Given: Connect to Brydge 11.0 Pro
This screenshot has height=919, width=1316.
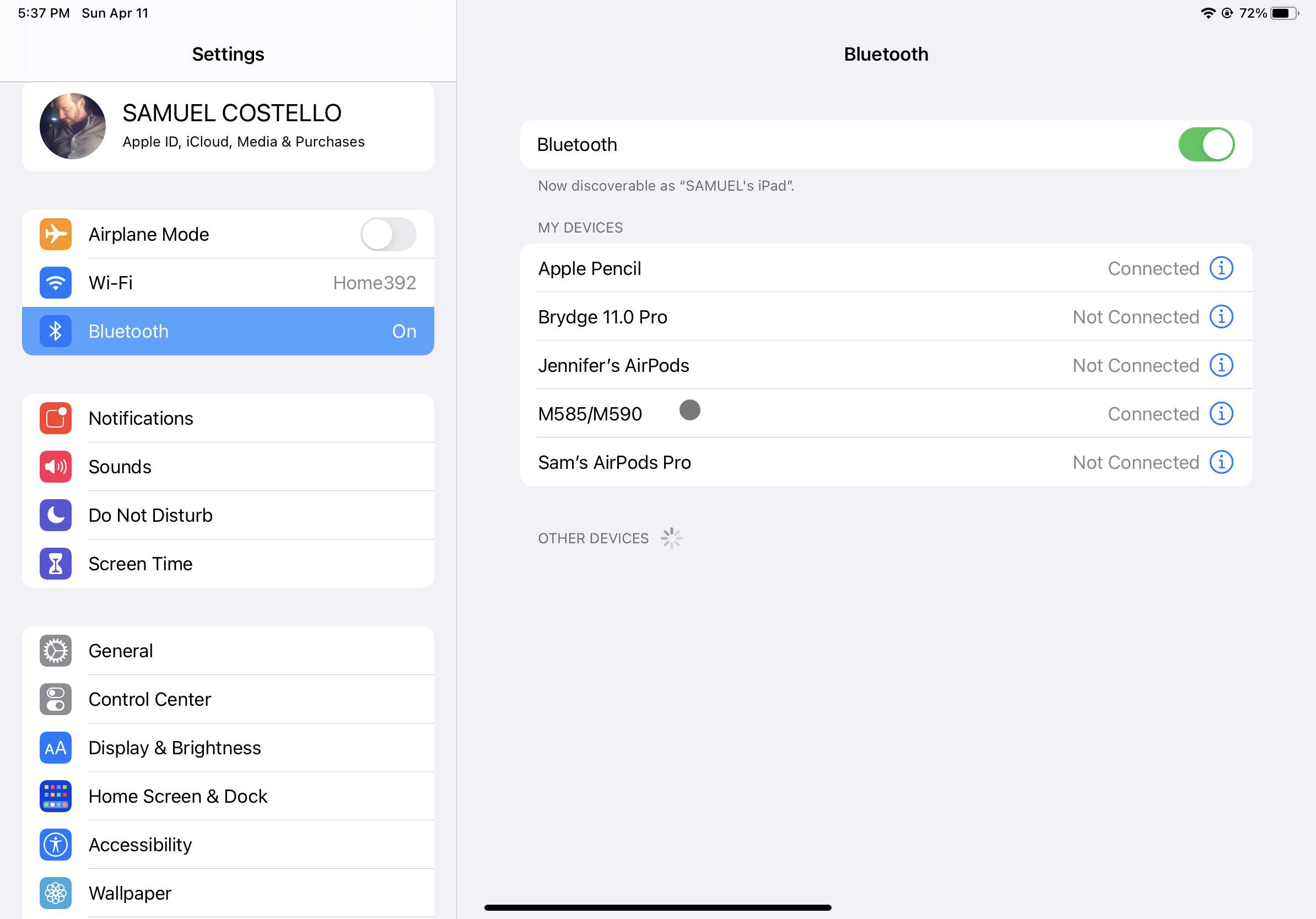Looking at the screenshot, I should tap(886, 316).
